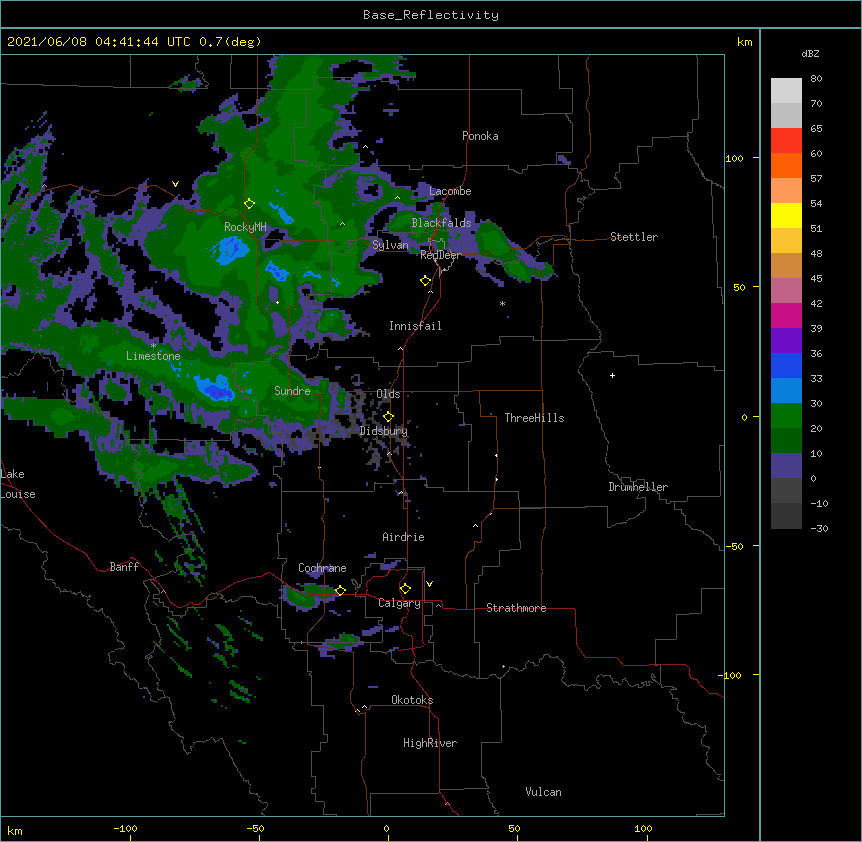Click the yellow 54 dBZ legend swatch
Screen dimensions: 862x842
click(786, 215)
